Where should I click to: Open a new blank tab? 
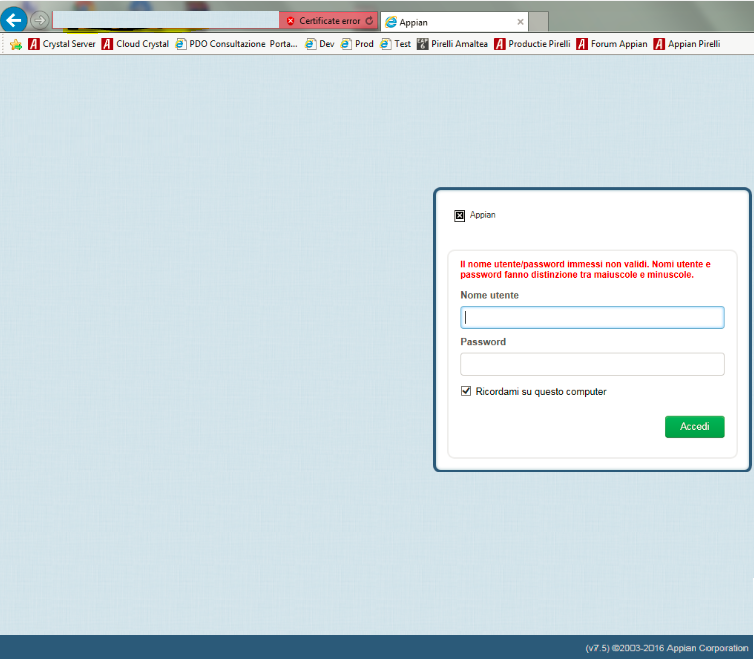click(539, 22)
